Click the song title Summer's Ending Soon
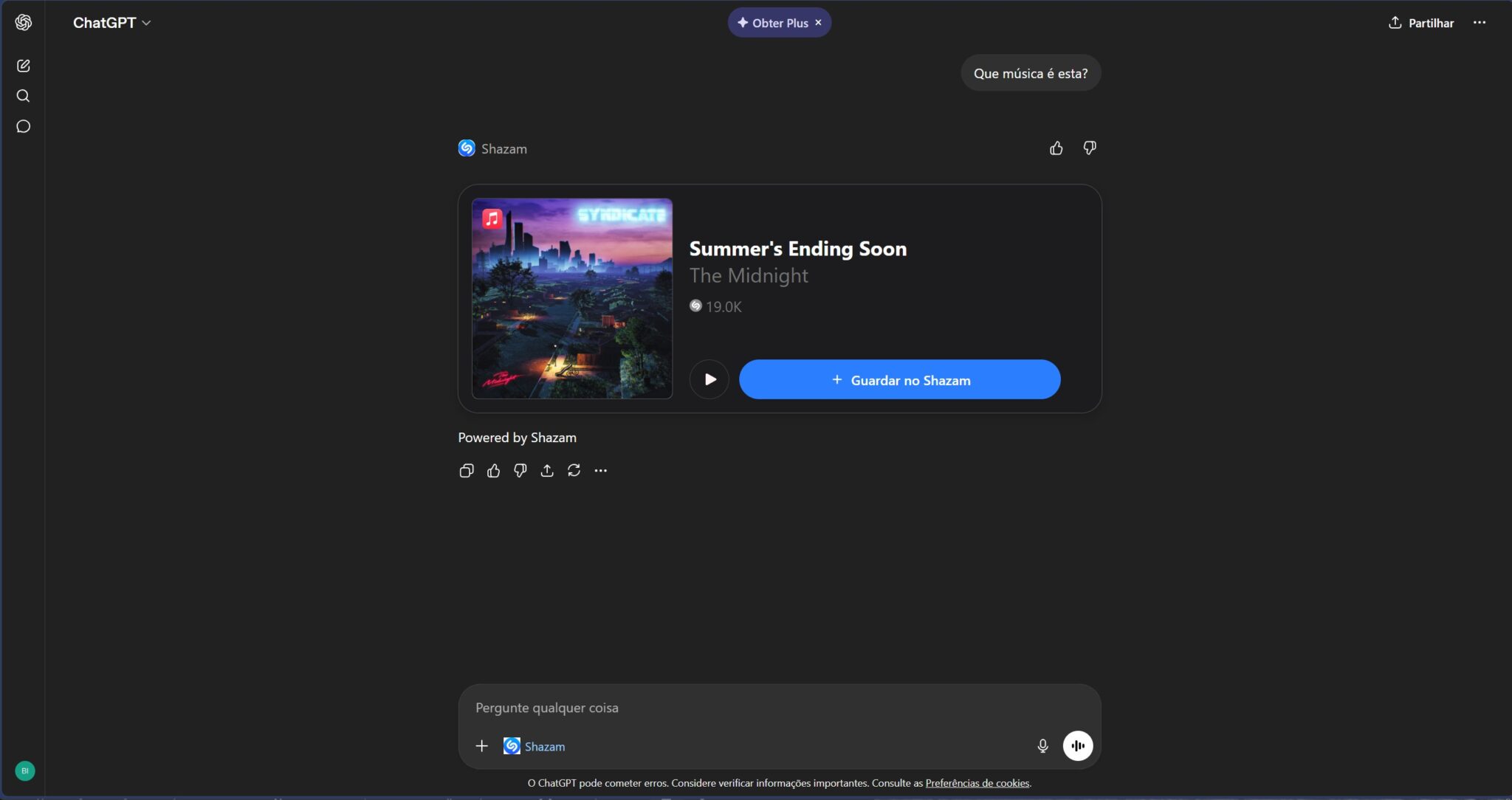Screen dimensions: 1512x800 click(798, 249)
